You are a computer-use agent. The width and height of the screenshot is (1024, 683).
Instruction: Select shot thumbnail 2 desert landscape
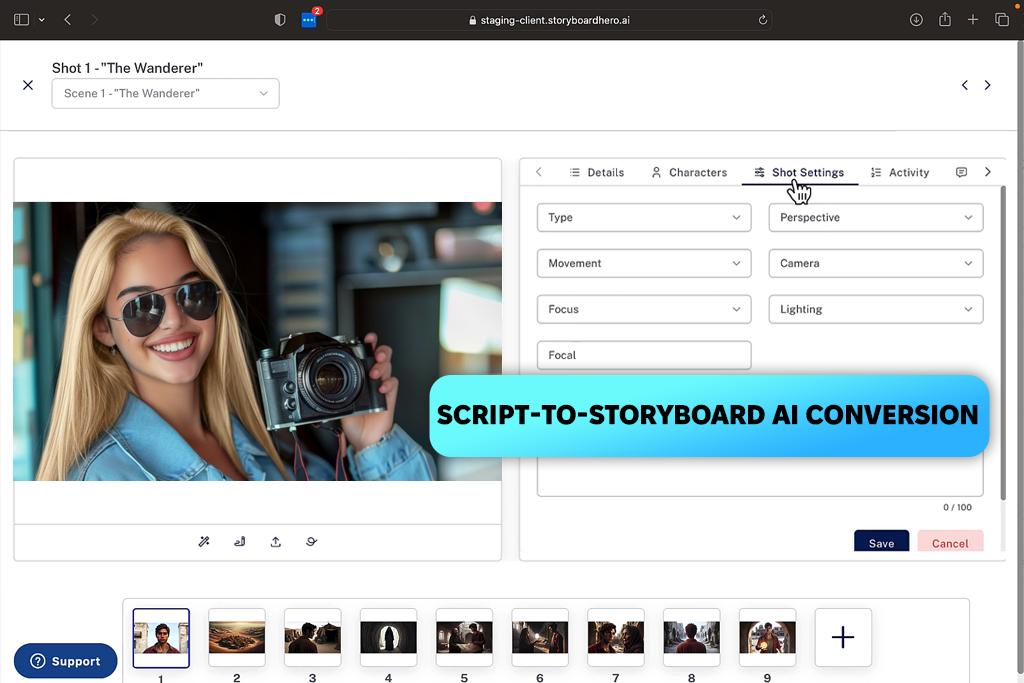237,638
